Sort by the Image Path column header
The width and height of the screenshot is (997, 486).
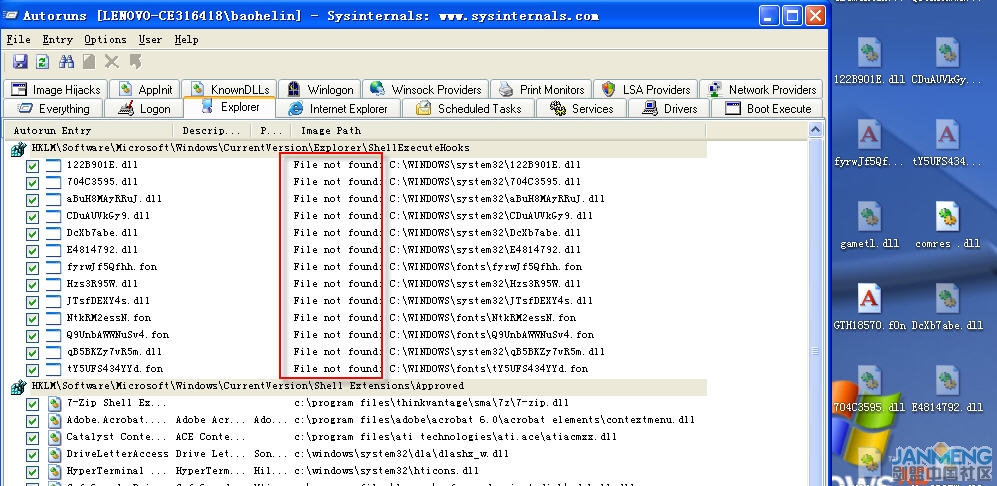tap(498, 130)
